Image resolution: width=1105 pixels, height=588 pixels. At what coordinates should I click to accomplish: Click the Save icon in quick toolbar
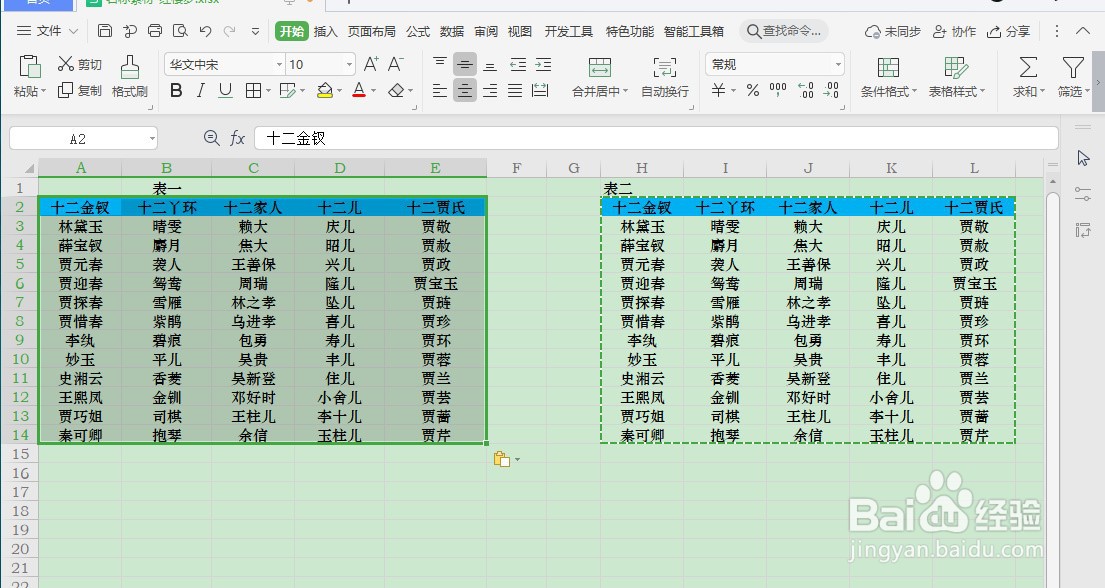point(105,30)
